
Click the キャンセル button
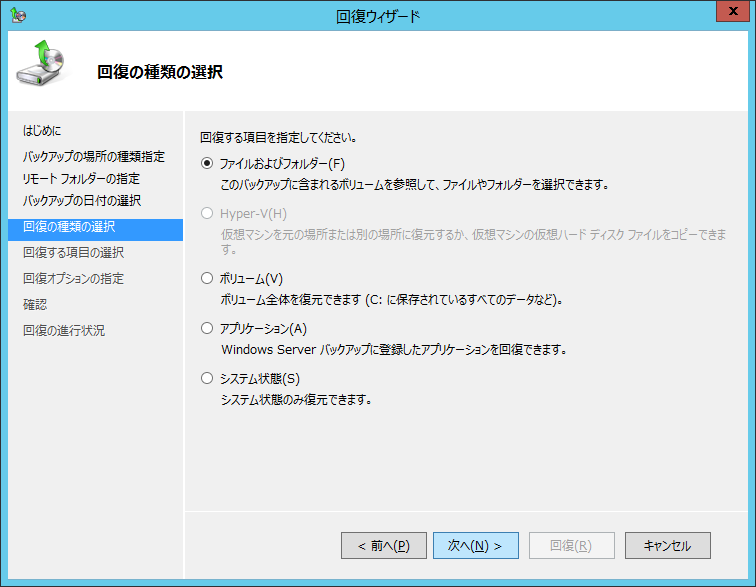(x=667, y=545)
